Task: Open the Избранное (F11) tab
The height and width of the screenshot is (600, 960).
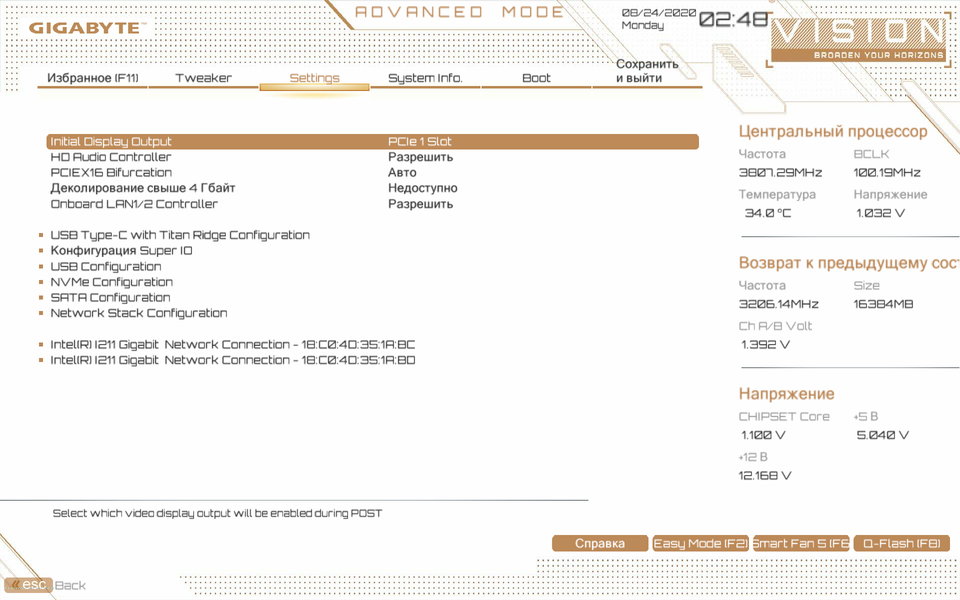Action: point(92,78)
